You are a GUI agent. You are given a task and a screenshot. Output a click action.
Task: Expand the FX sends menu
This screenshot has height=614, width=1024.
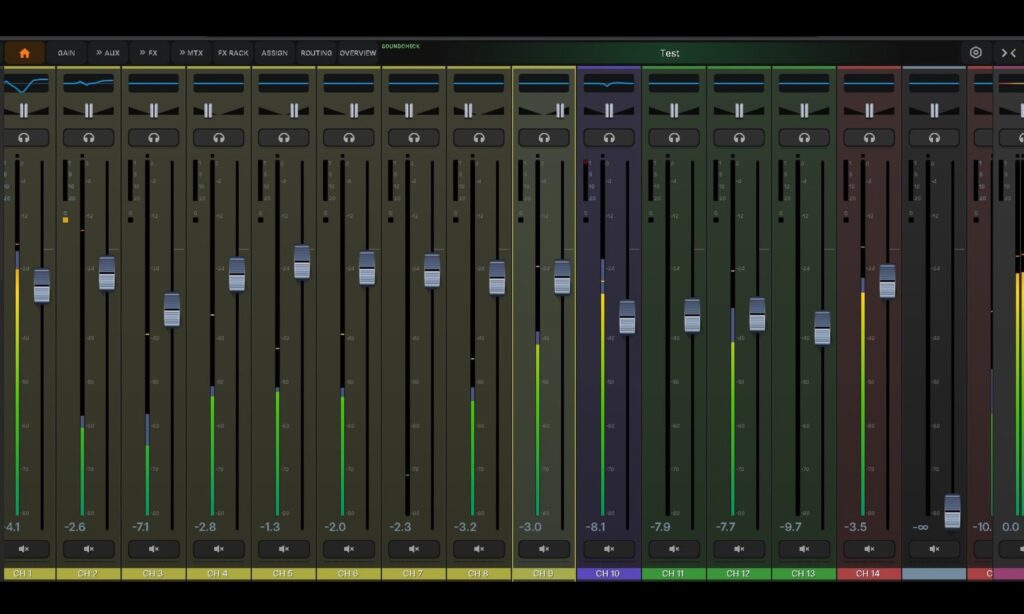pyautogui.click(x=148, y=53)
